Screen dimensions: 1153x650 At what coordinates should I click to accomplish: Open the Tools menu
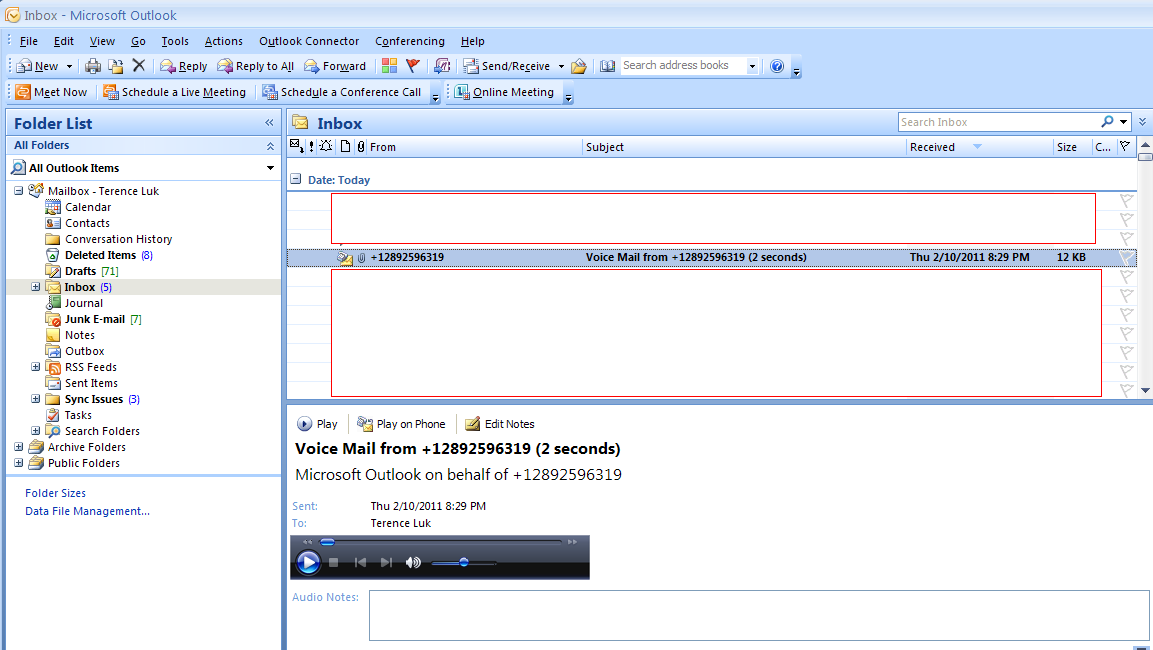pyautogui.click(x=175, y=41)
